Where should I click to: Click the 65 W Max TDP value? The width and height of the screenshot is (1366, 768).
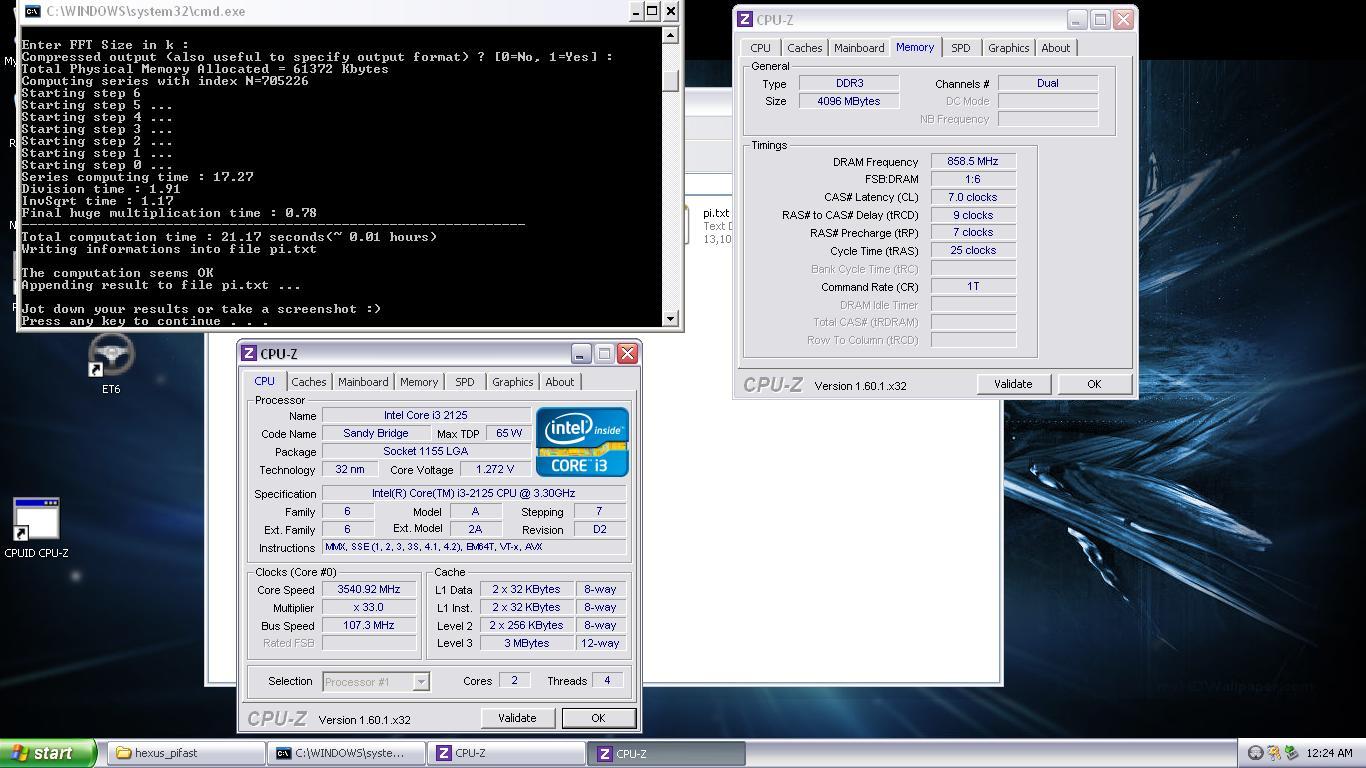509,433
